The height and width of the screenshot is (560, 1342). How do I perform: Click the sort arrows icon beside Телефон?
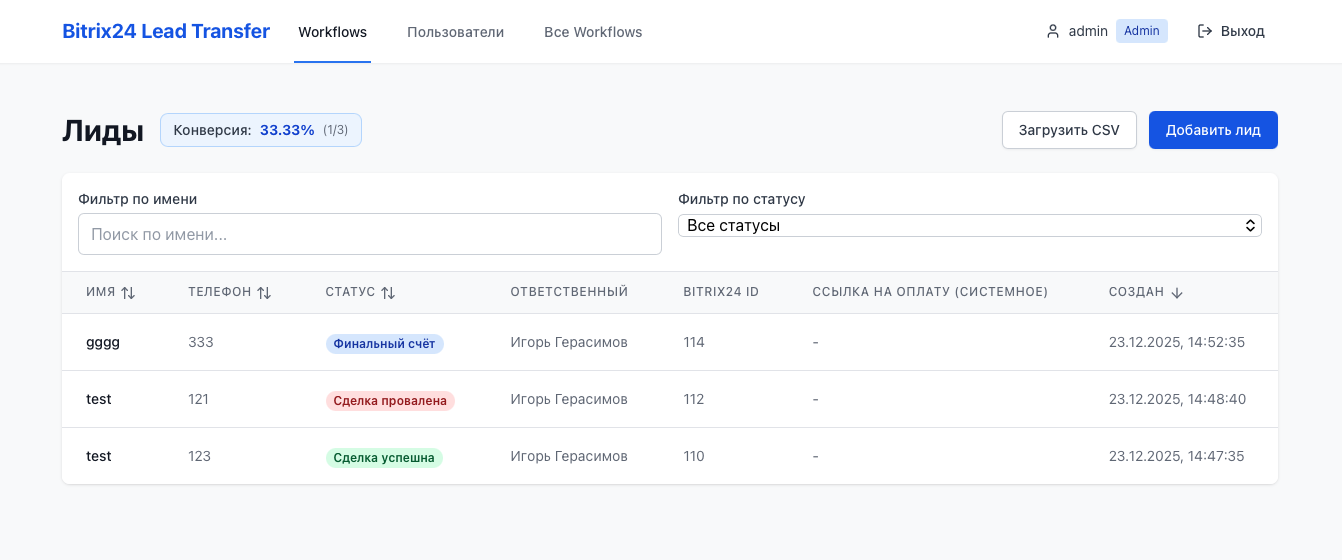(264, 293)
